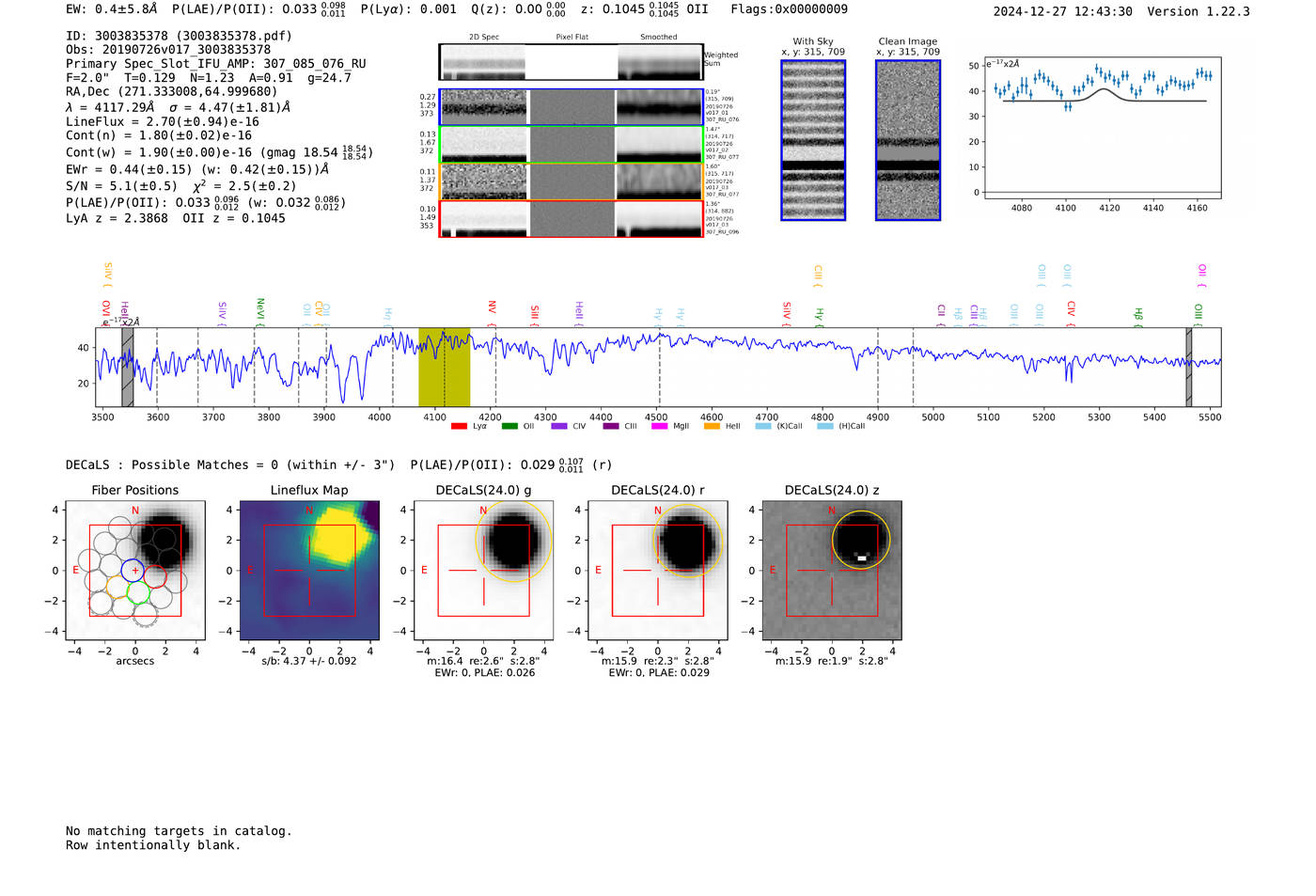Viewport: 1316px width, 896px height.
Task: Click the s/b: 4.37 +/- 0.092 caption
Action: 309,661
